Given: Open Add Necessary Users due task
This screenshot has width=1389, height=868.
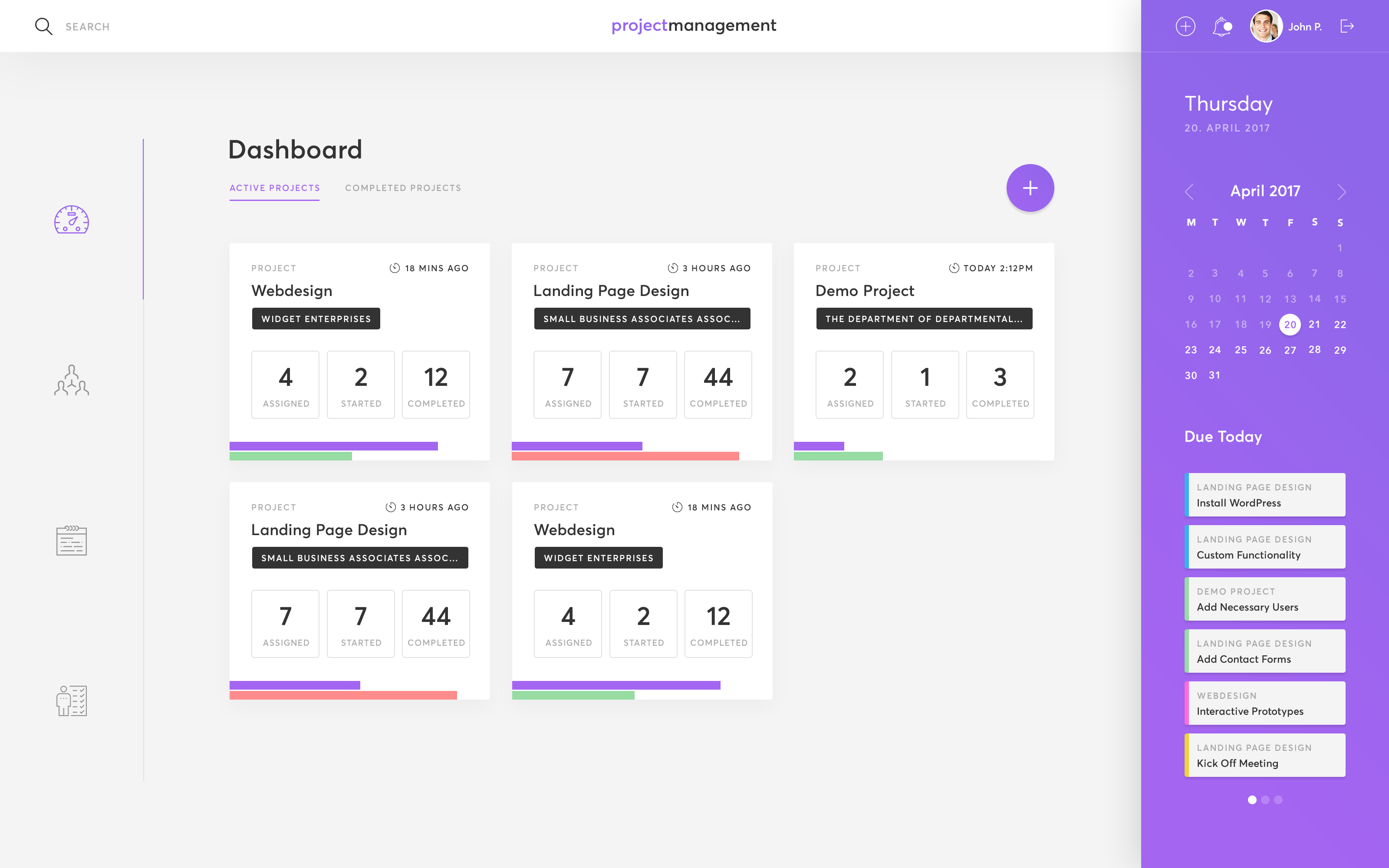Looking at the screenshot, I should point(1265,599).
